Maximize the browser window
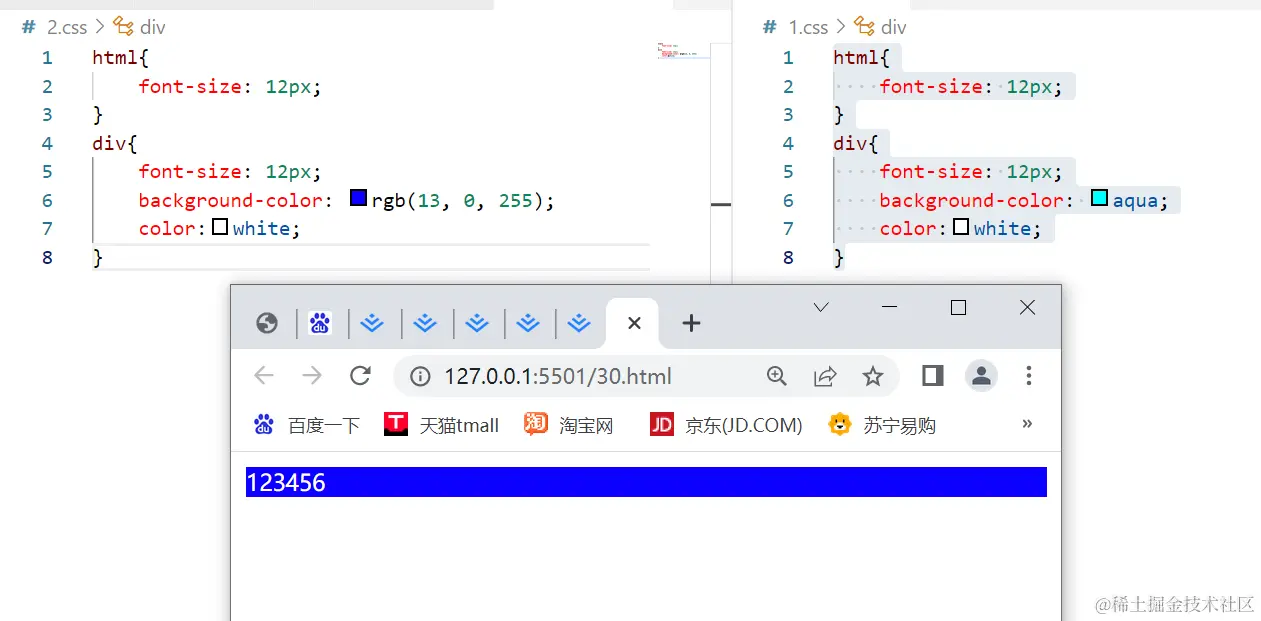This screenshot has height=621, width=1261. [958, 308]
